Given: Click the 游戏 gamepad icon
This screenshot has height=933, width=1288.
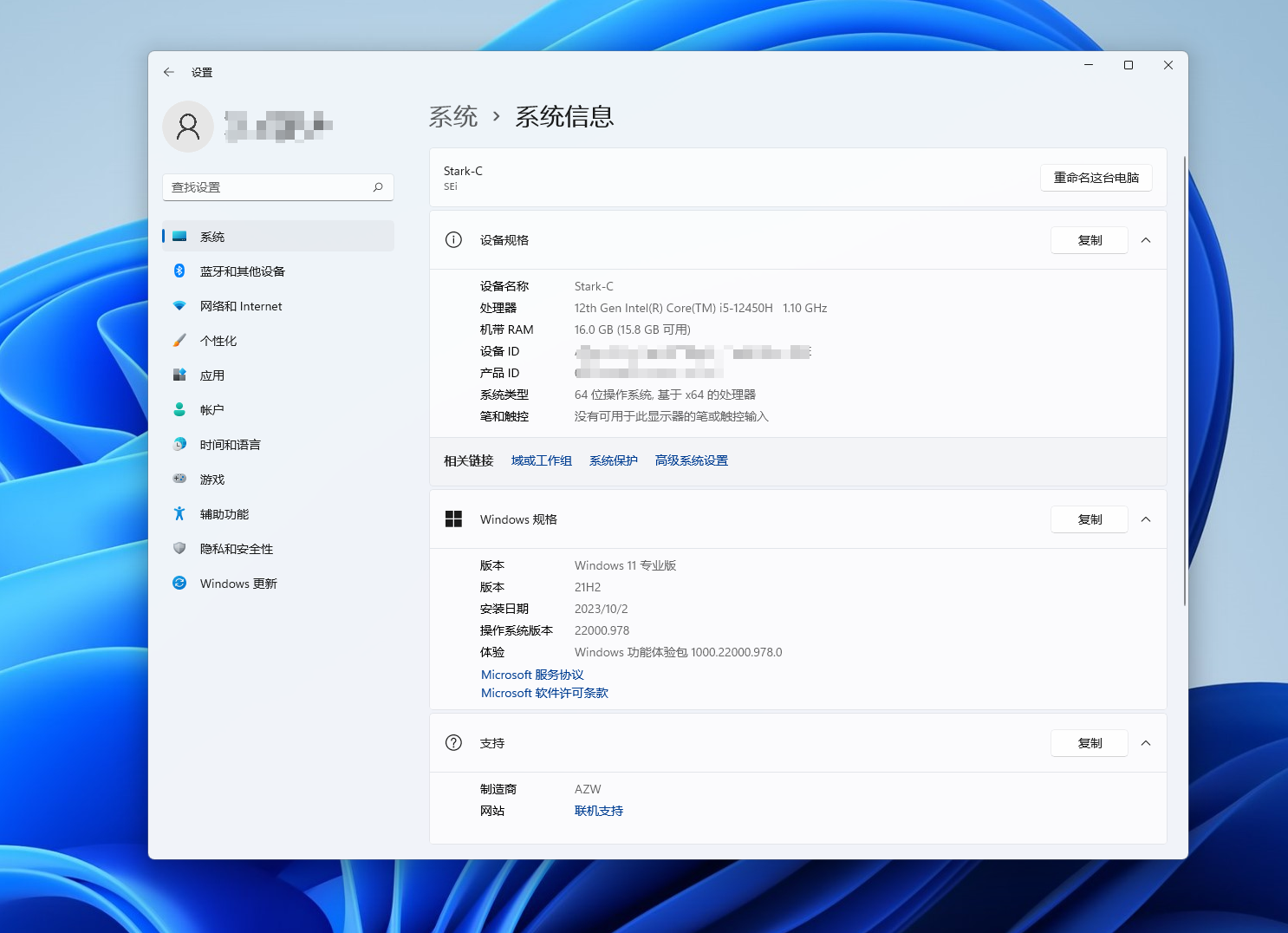Looking at the screenshot, I should pyautogui.click(x=179, y=479).
